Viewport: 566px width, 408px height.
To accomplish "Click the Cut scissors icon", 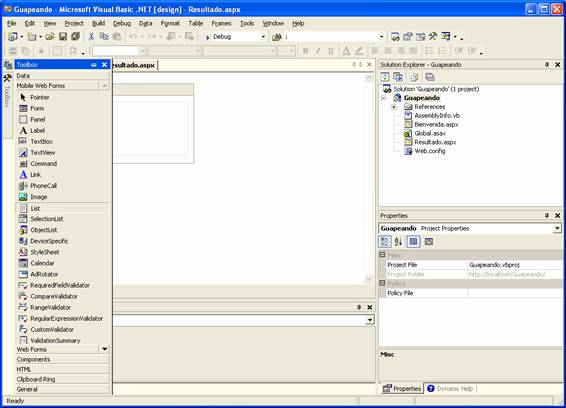I will pos(91,36).
